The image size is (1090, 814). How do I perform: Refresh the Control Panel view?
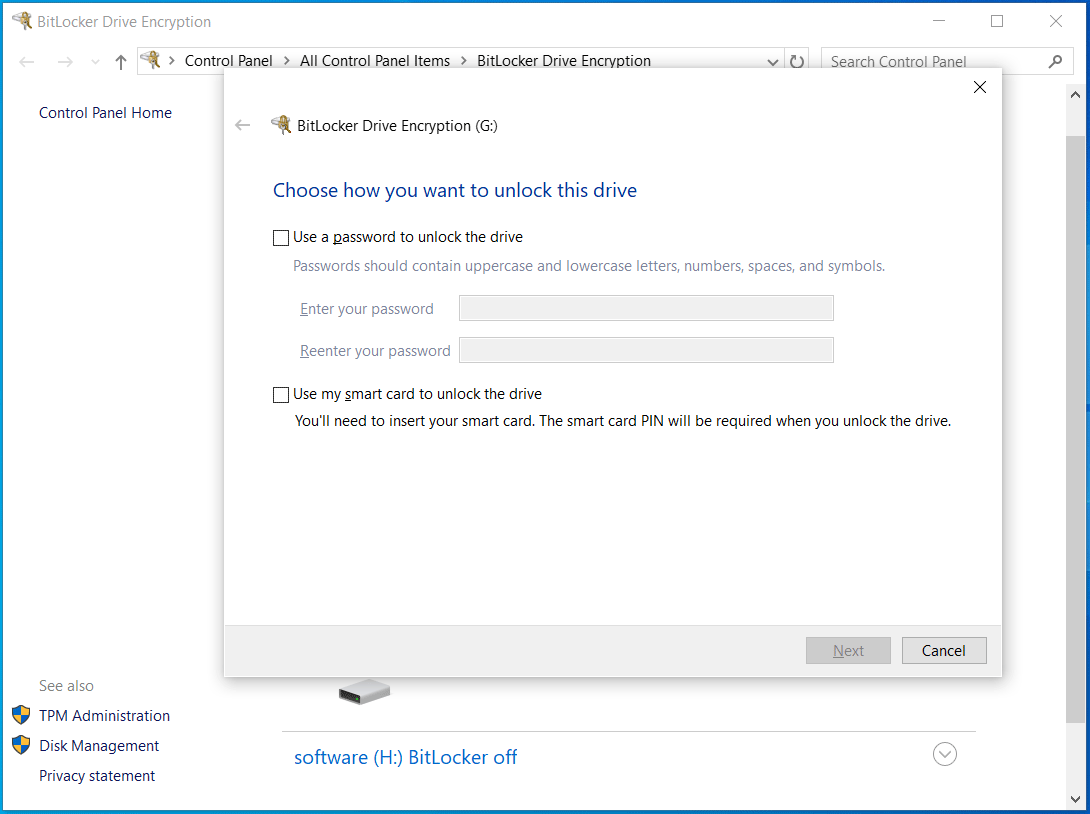(x=797, y=62)
